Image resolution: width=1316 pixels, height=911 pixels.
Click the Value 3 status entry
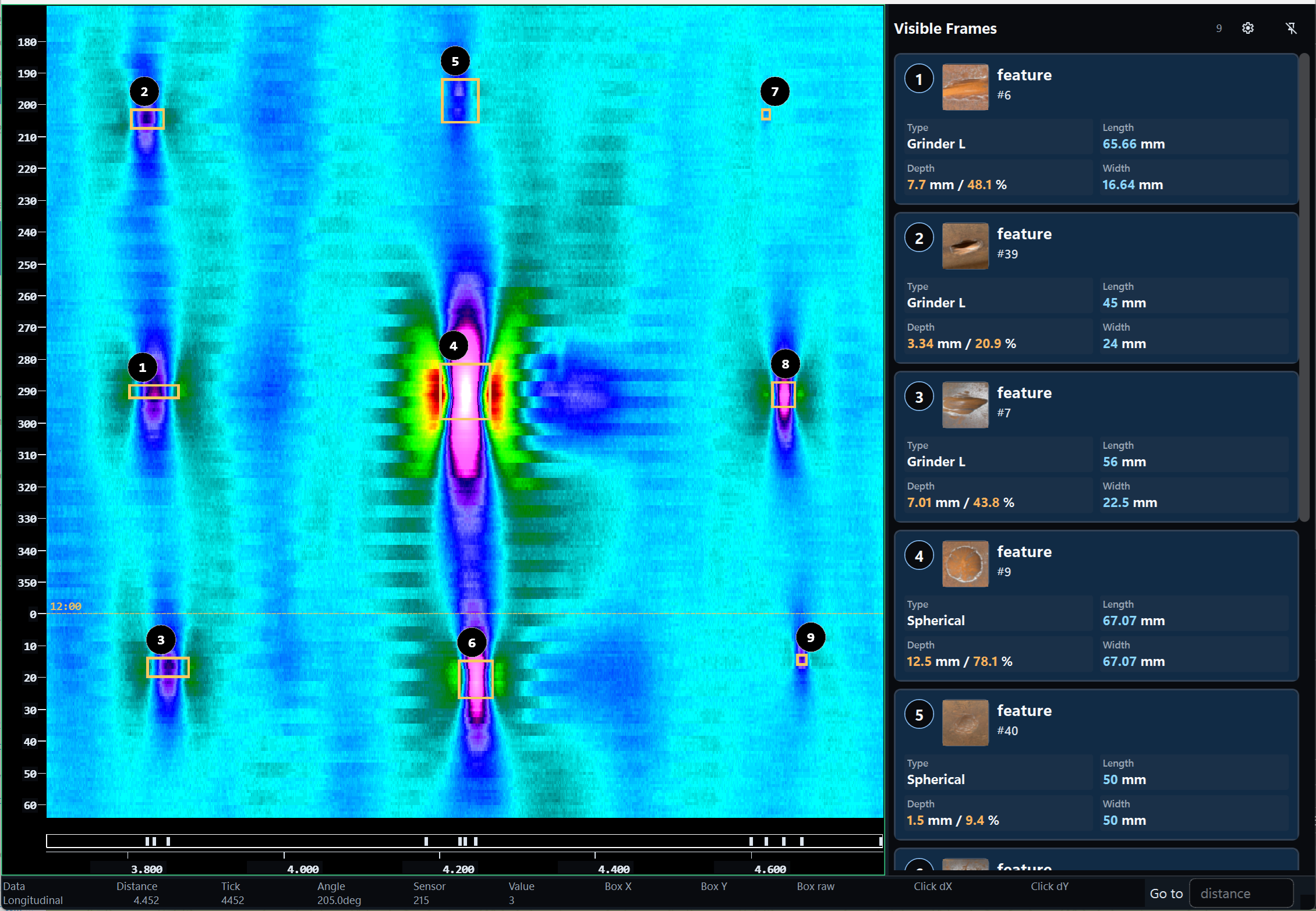(x=521, y=893)
